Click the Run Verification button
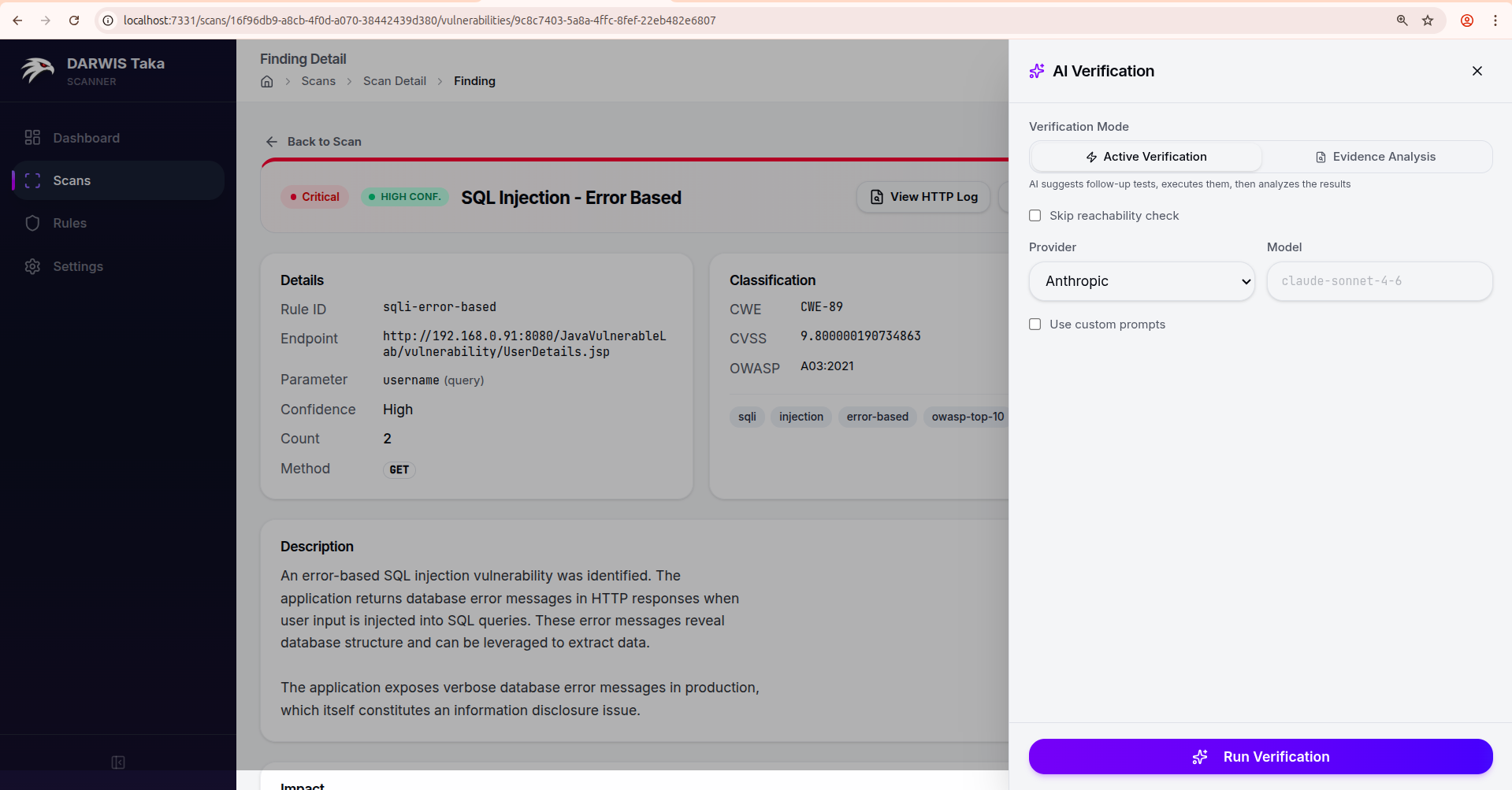 click(x=1260, y=756)
